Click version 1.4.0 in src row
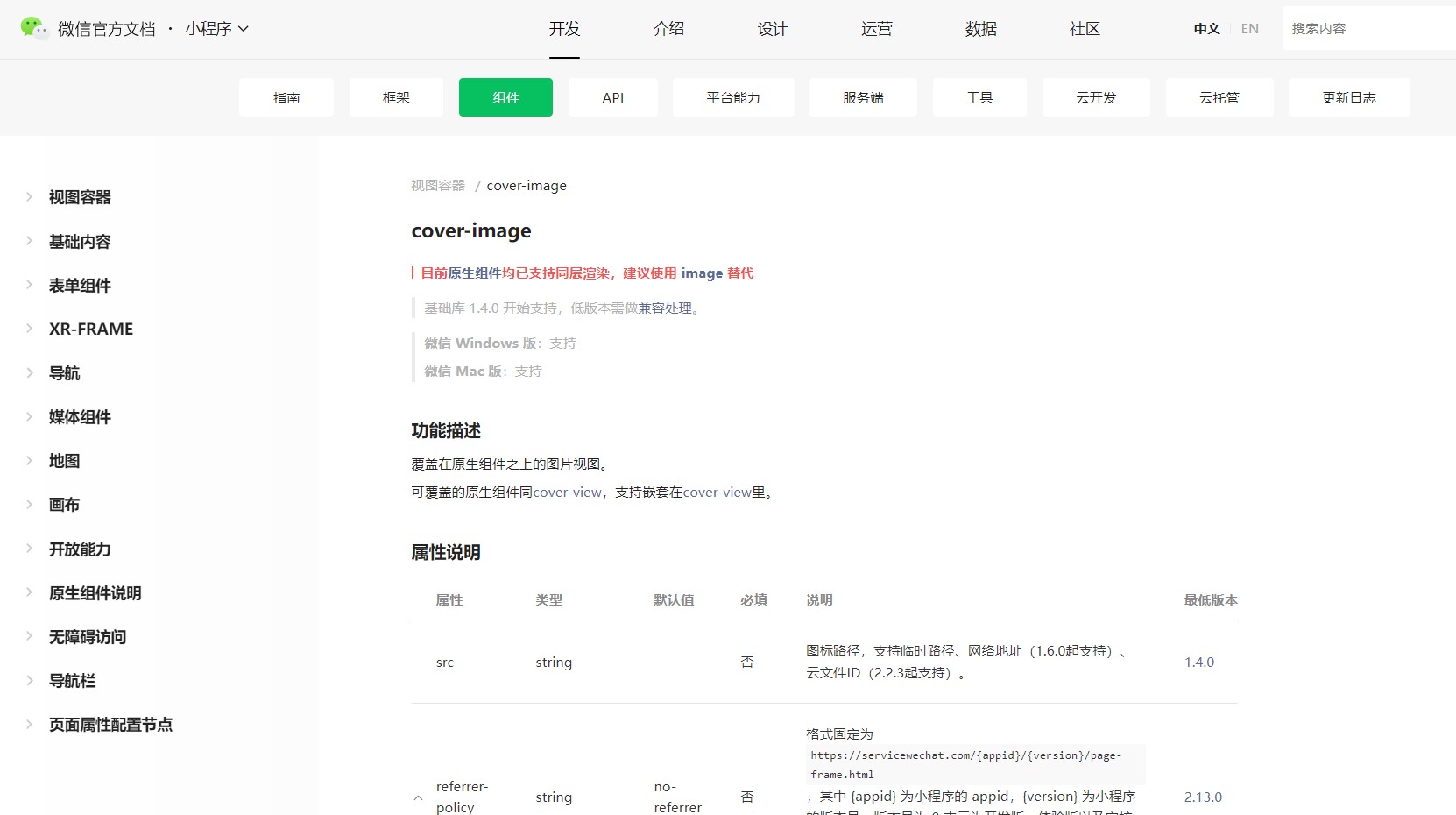1456x815 pixels. (1199, 663)
